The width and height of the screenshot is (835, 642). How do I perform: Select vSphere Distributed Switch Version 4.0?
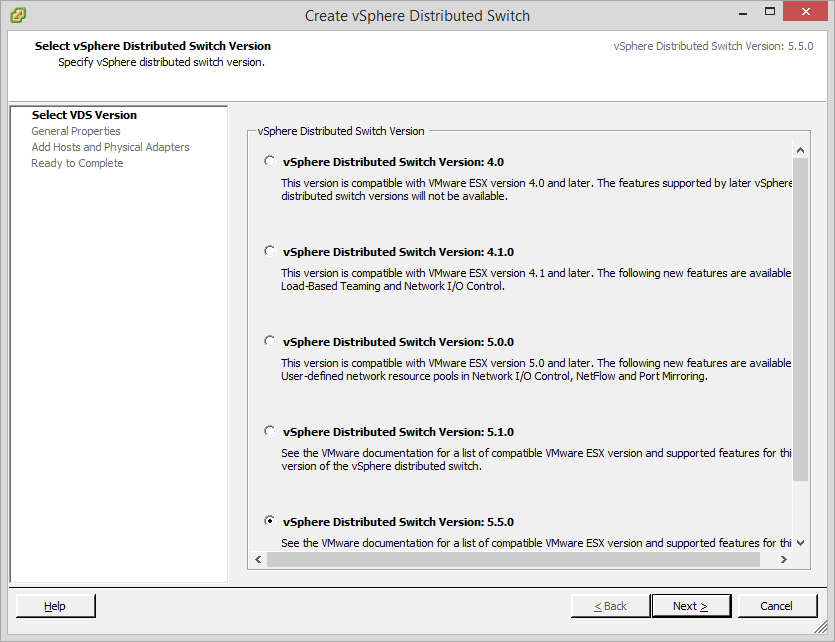pos(269,161)
